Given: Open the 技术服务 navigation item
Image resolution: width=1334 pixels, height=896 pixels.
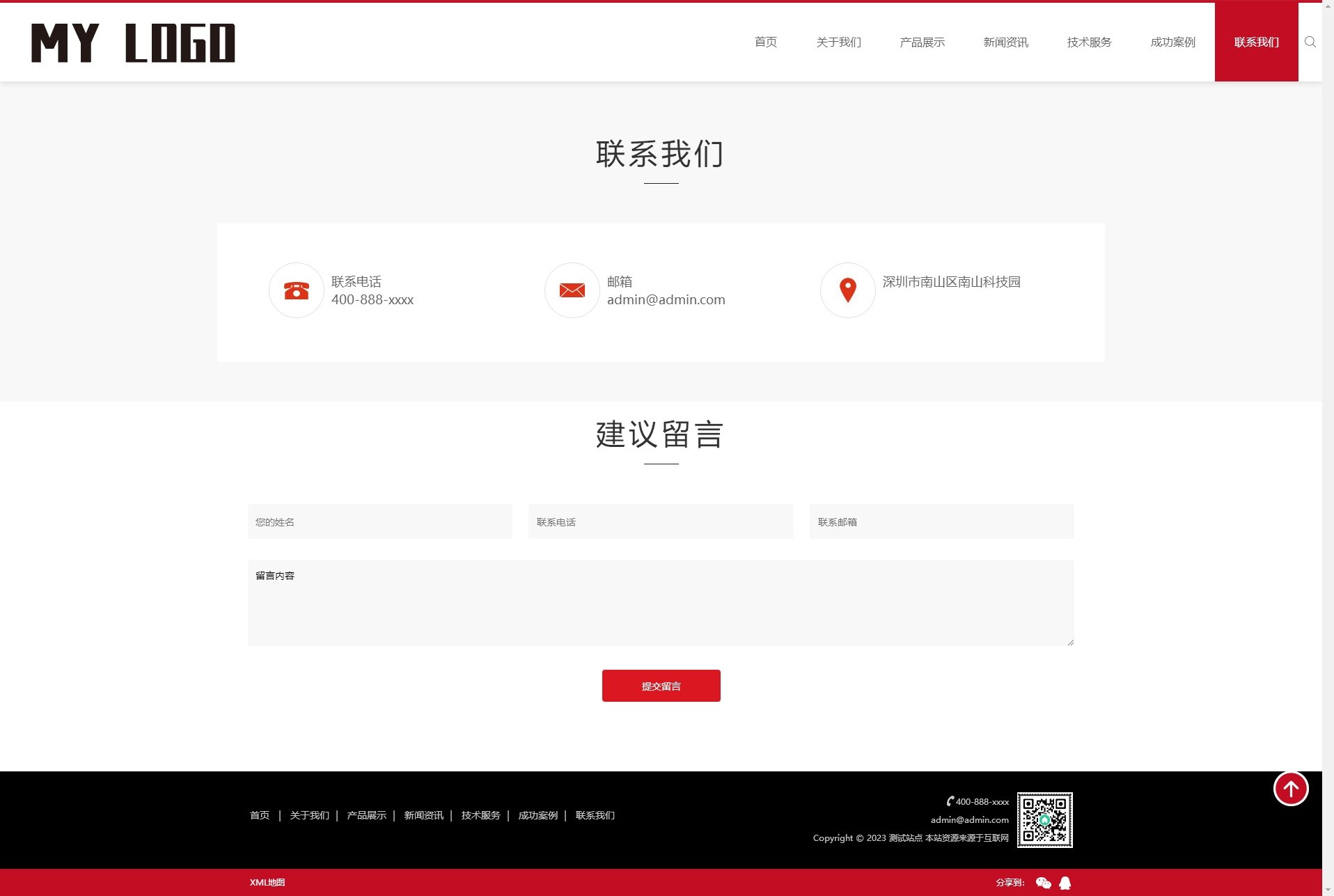Looking at the screenshot, I should pyautogui.click(x=1089, y=42).
